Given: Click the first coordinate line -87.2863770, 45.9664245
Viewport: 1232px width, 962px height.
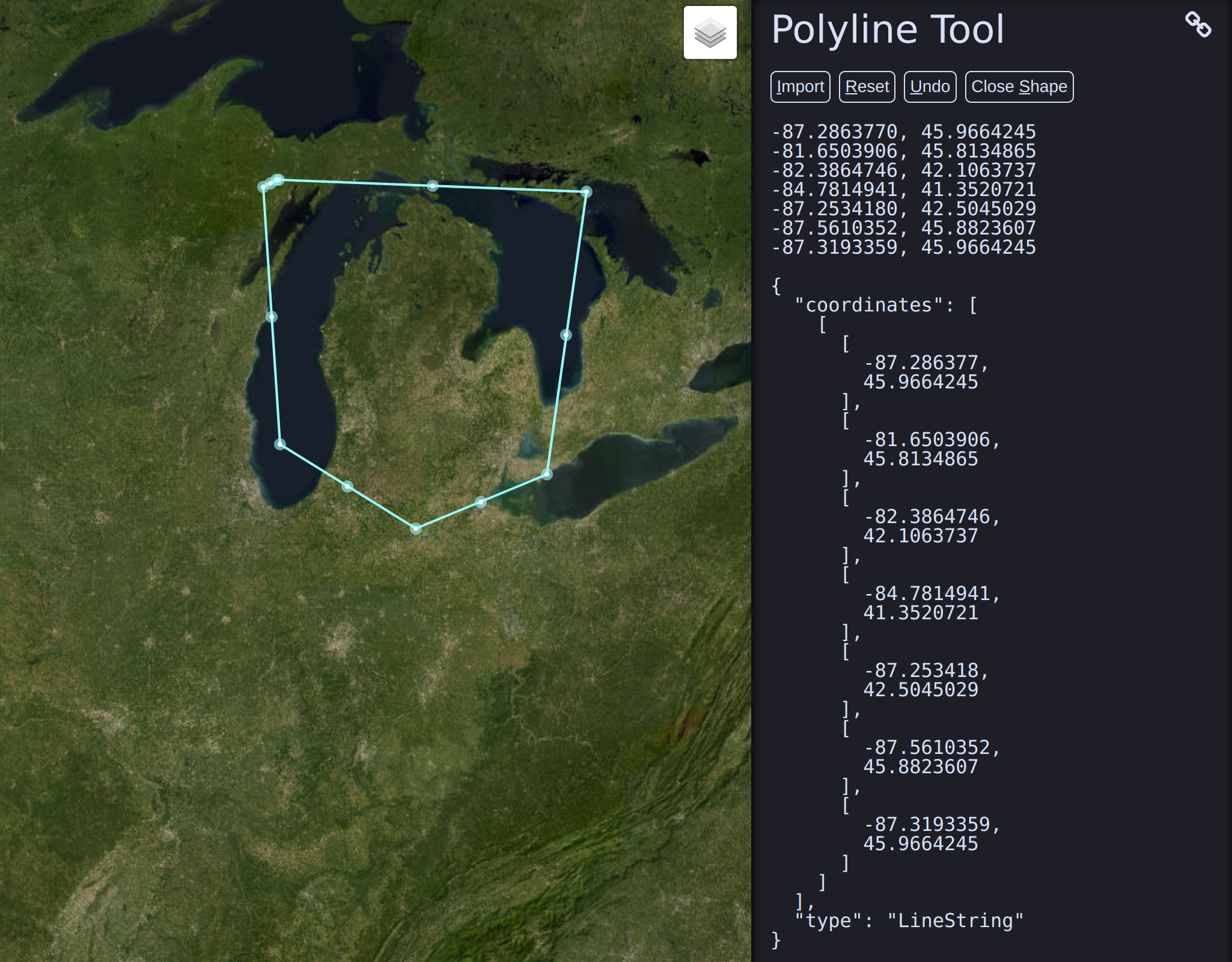Looking at the screenshot, I should tap(903, 132).
